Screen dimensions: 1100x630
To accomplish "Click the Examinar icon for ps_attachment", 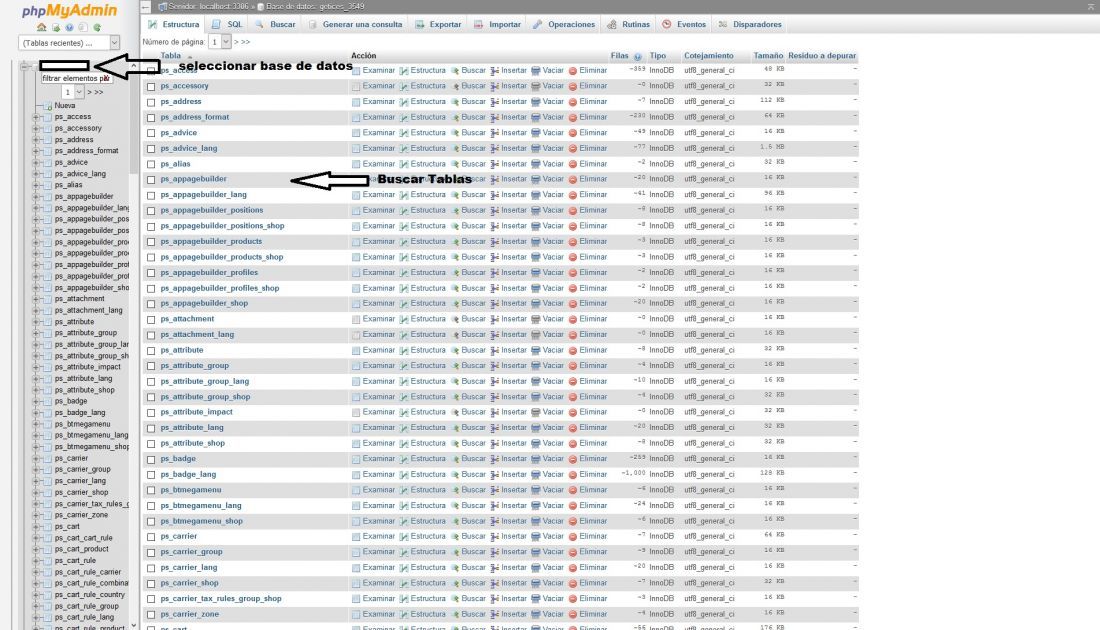I will click(x=356, y=319).
